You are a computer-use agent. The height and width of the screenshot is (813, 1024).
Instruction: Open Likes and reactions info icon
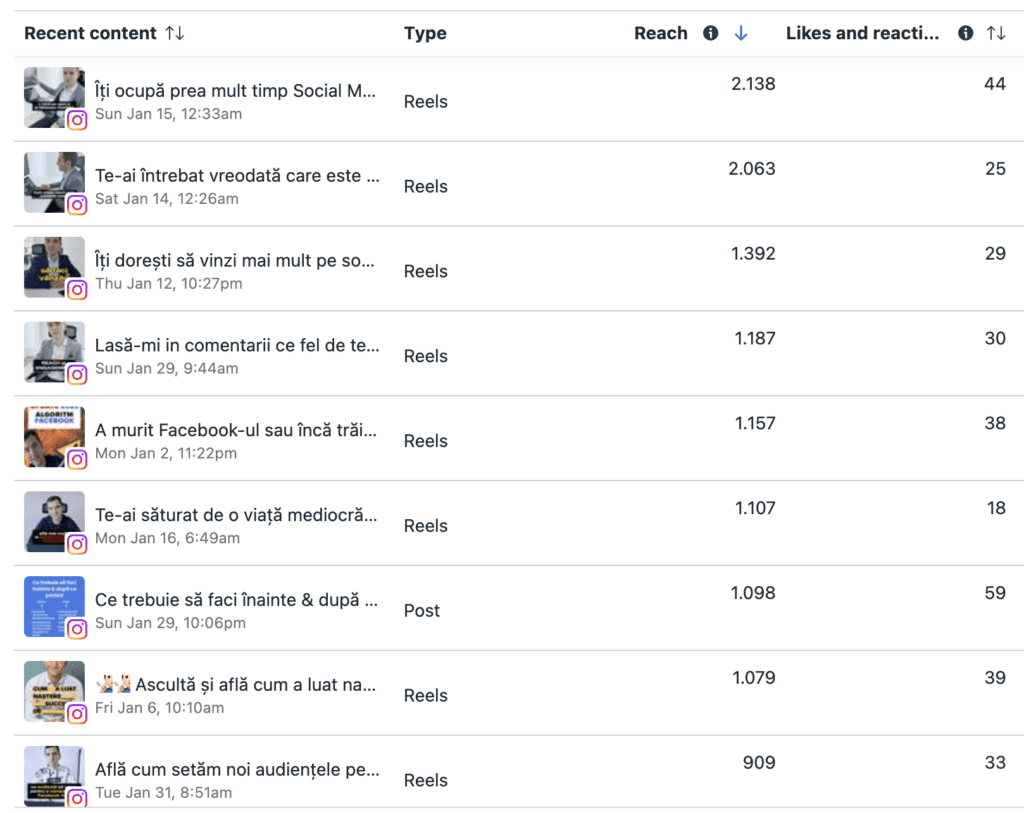pyautogui.click(x=965, y=33)
